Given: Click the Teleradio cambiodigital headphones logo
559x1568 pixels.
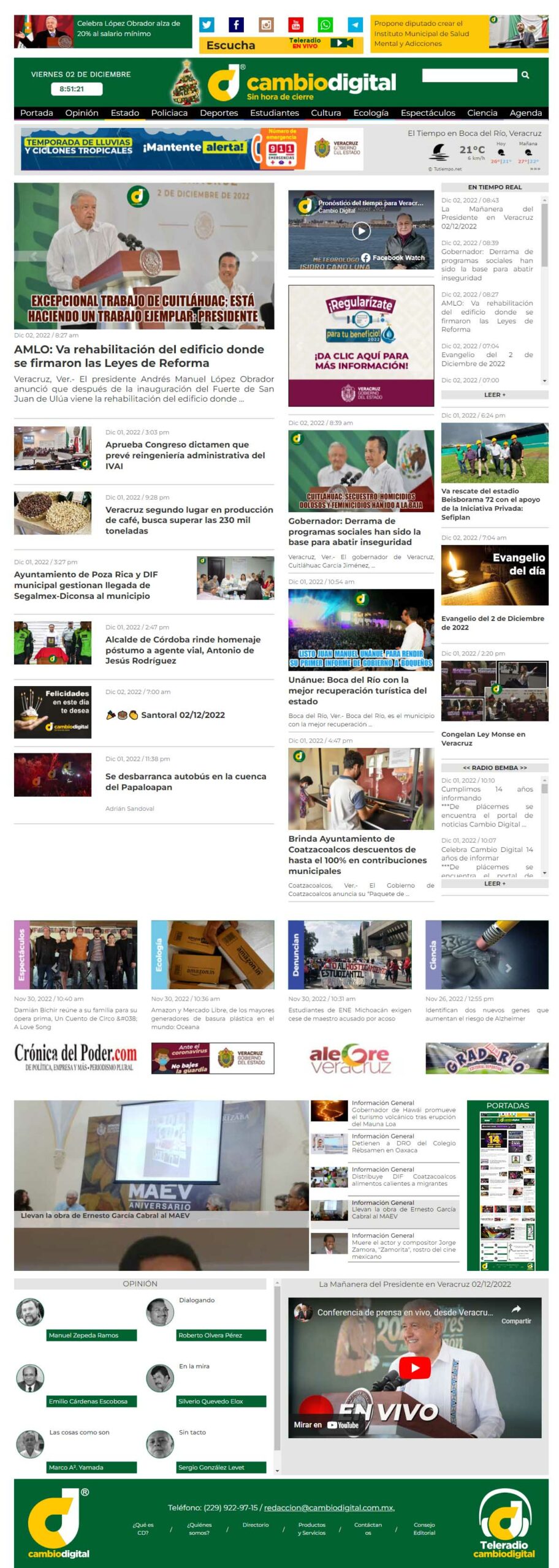Looking at the screenshot, I should coord(504,1523).
